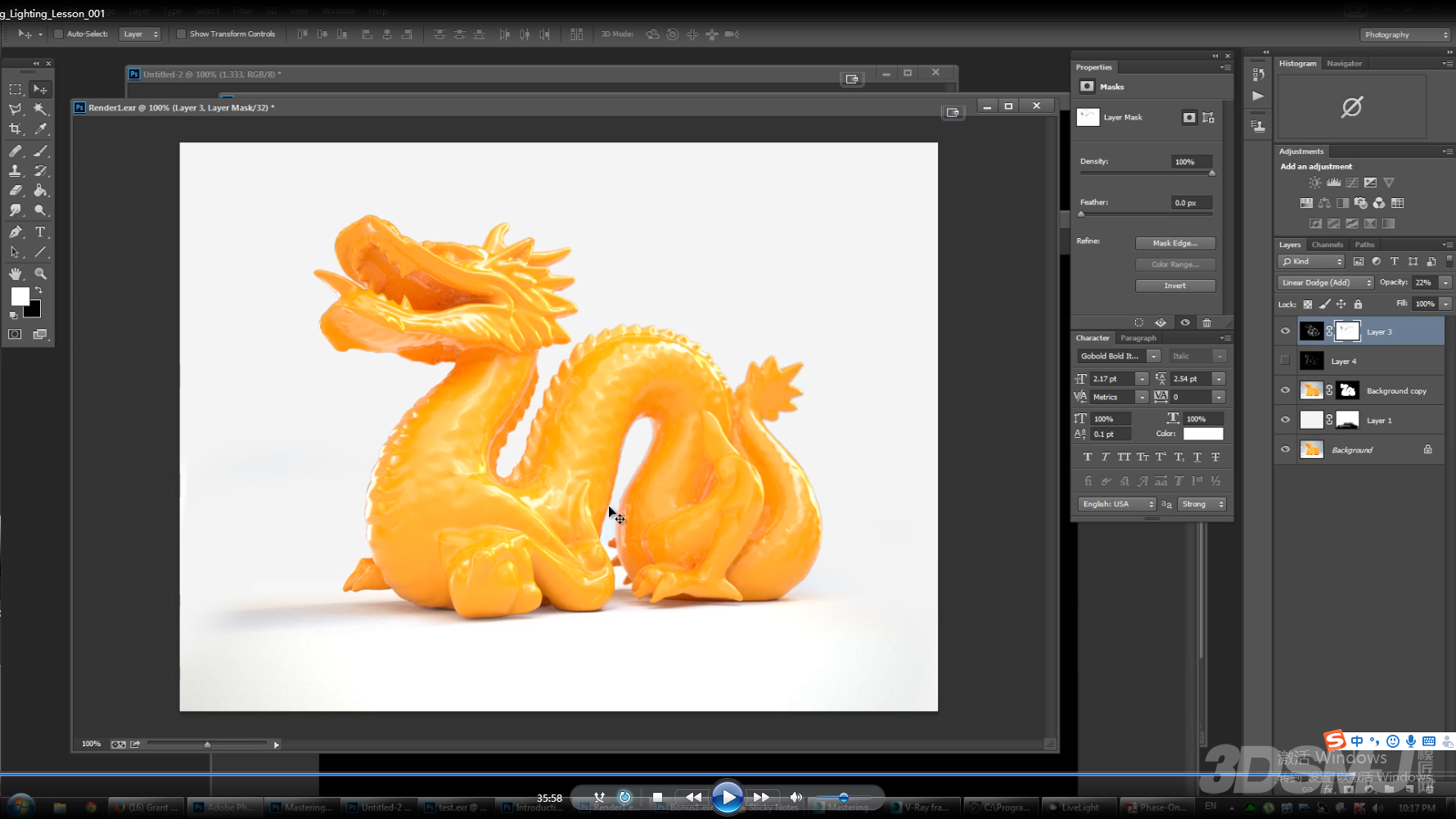Add Brightness/Contrast adjustment

1314,182
